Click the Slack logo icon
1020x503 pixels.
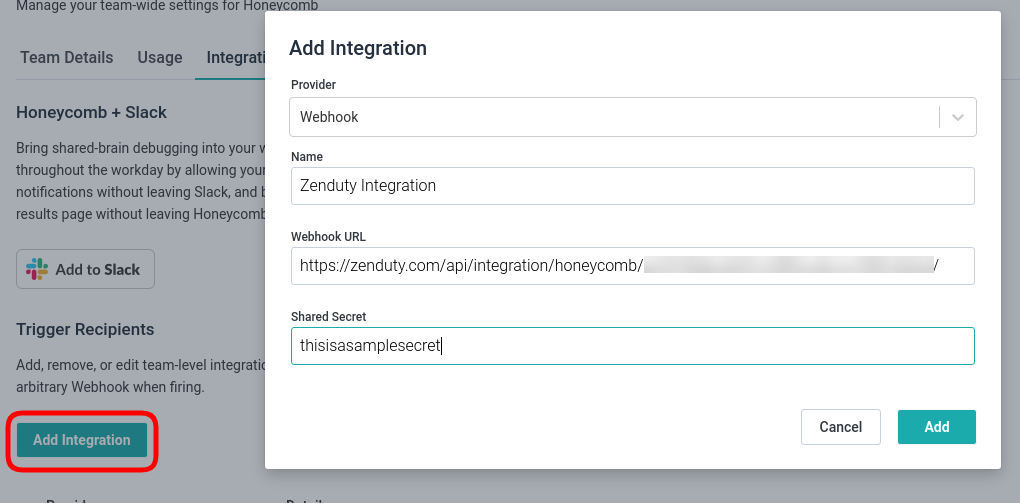point(37,269)
